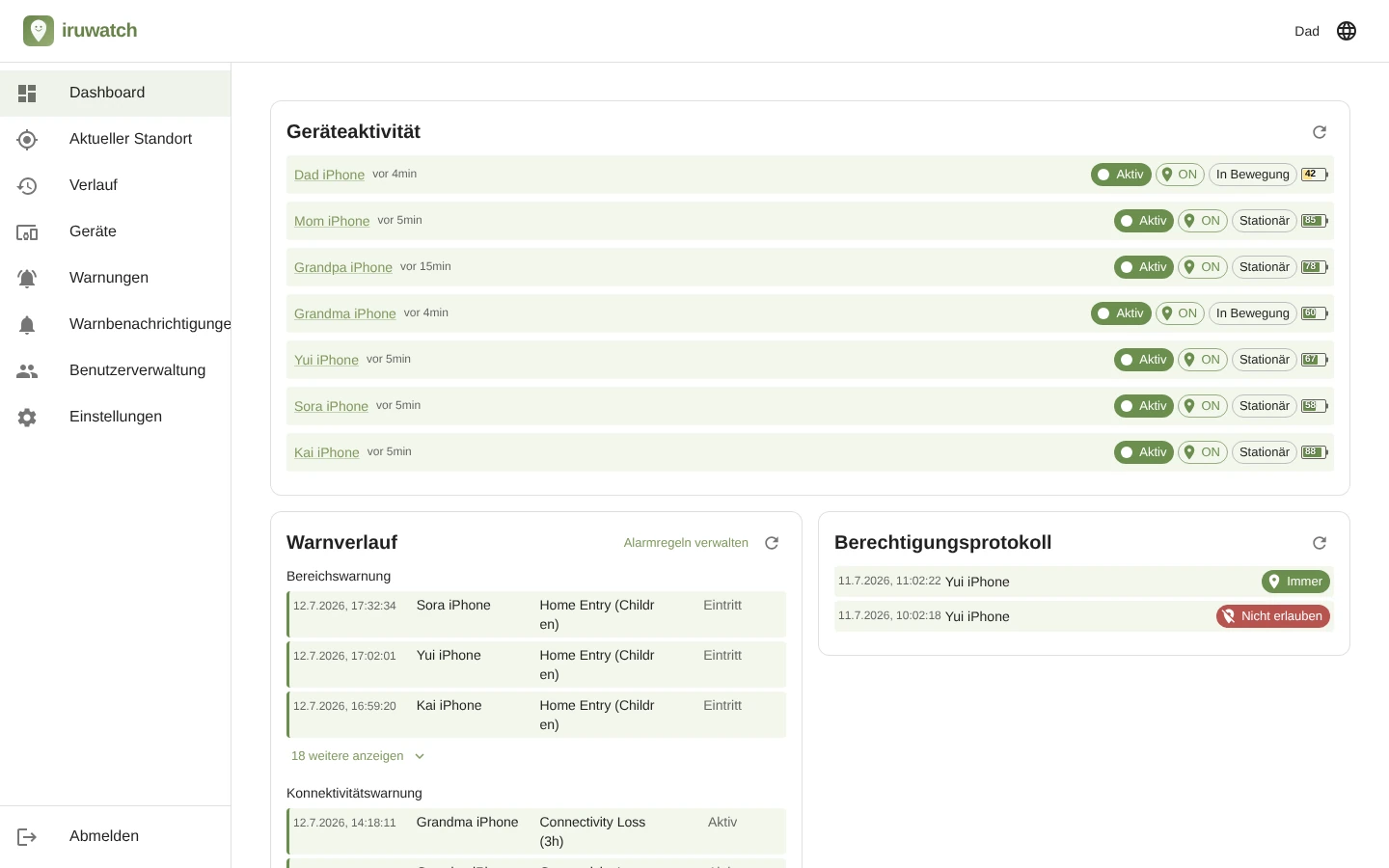Toggle the Aktiv badge for Kai iPhone
Screen dimensions: 1389x868
tap(1144, 452)
